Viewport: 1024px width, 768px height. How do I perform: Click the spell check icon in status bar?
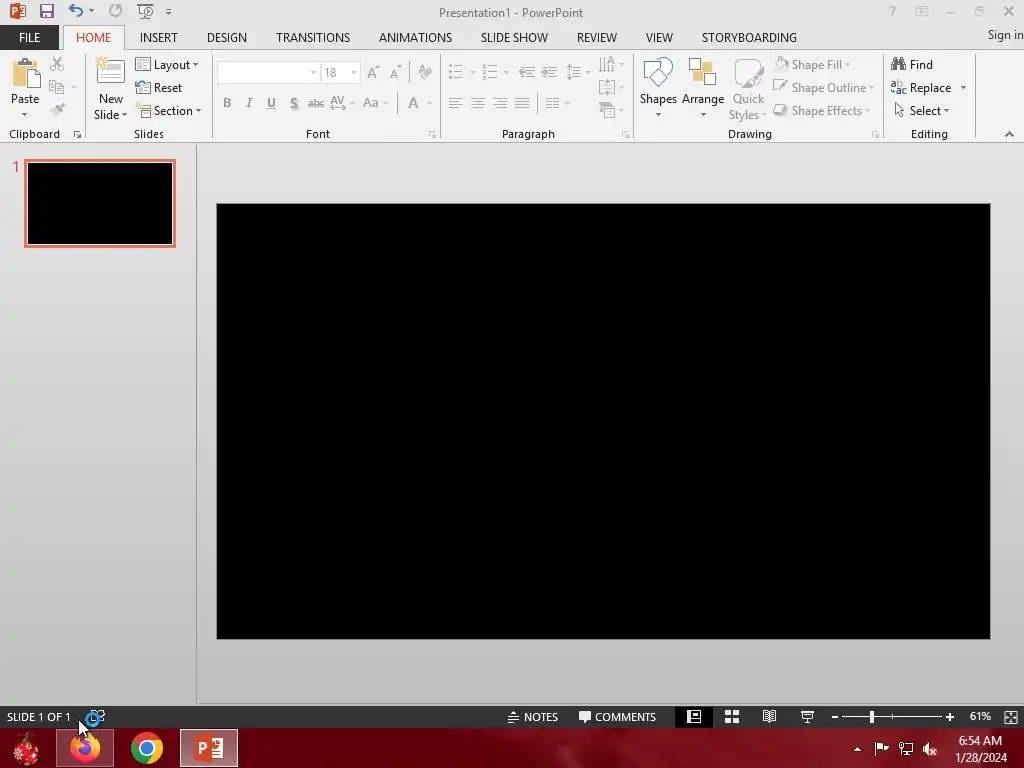(x=96, y=717)
